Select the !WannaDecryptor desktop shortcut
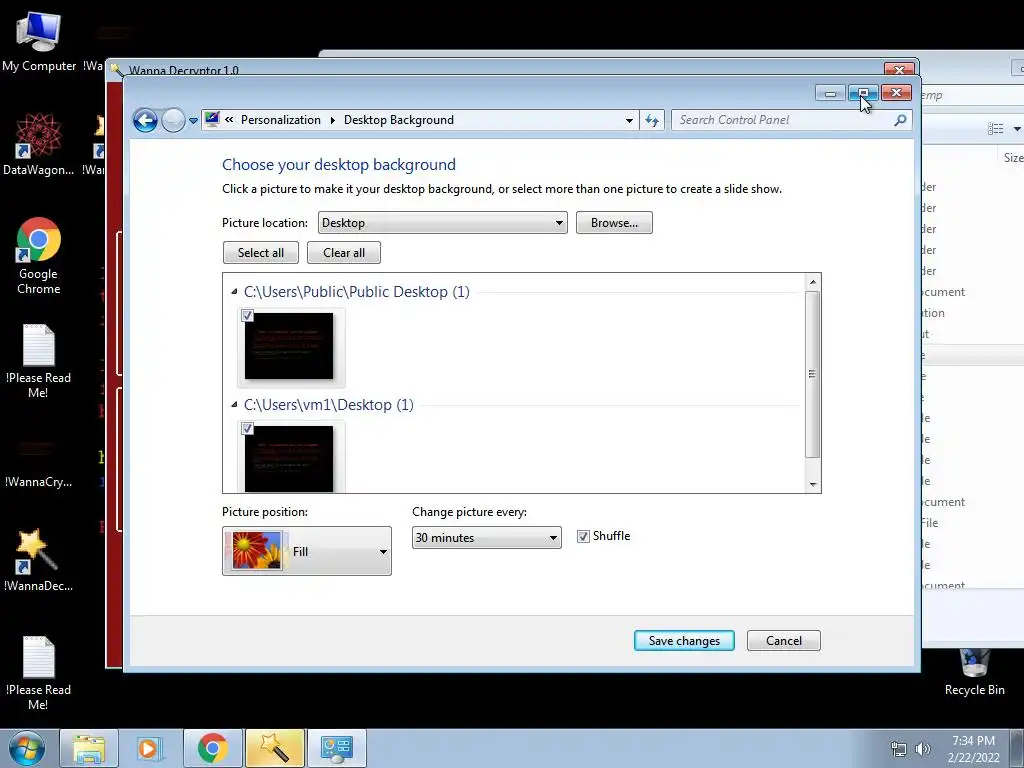The image size is (1024, 768). tap(39, 560)
